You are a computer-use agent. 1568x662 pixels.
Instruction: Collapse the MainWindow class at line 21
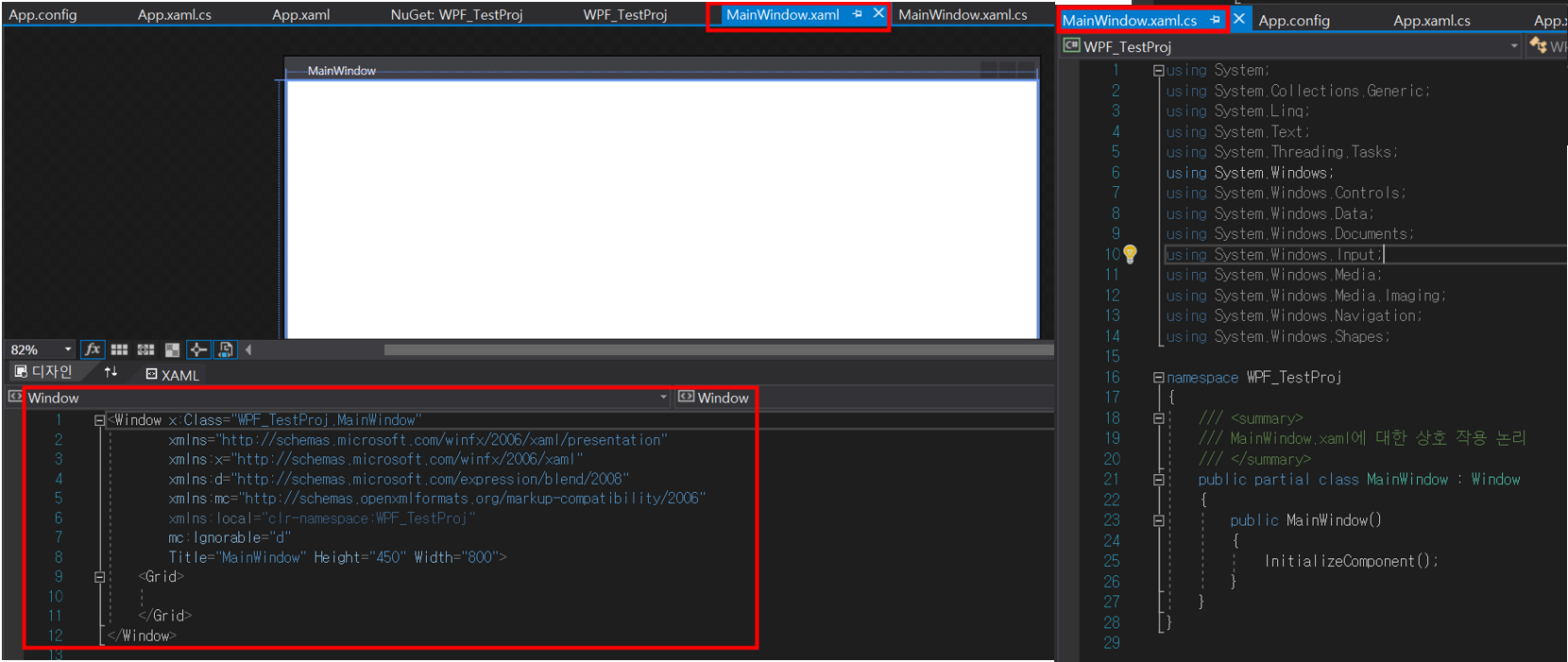(1158, 480)
